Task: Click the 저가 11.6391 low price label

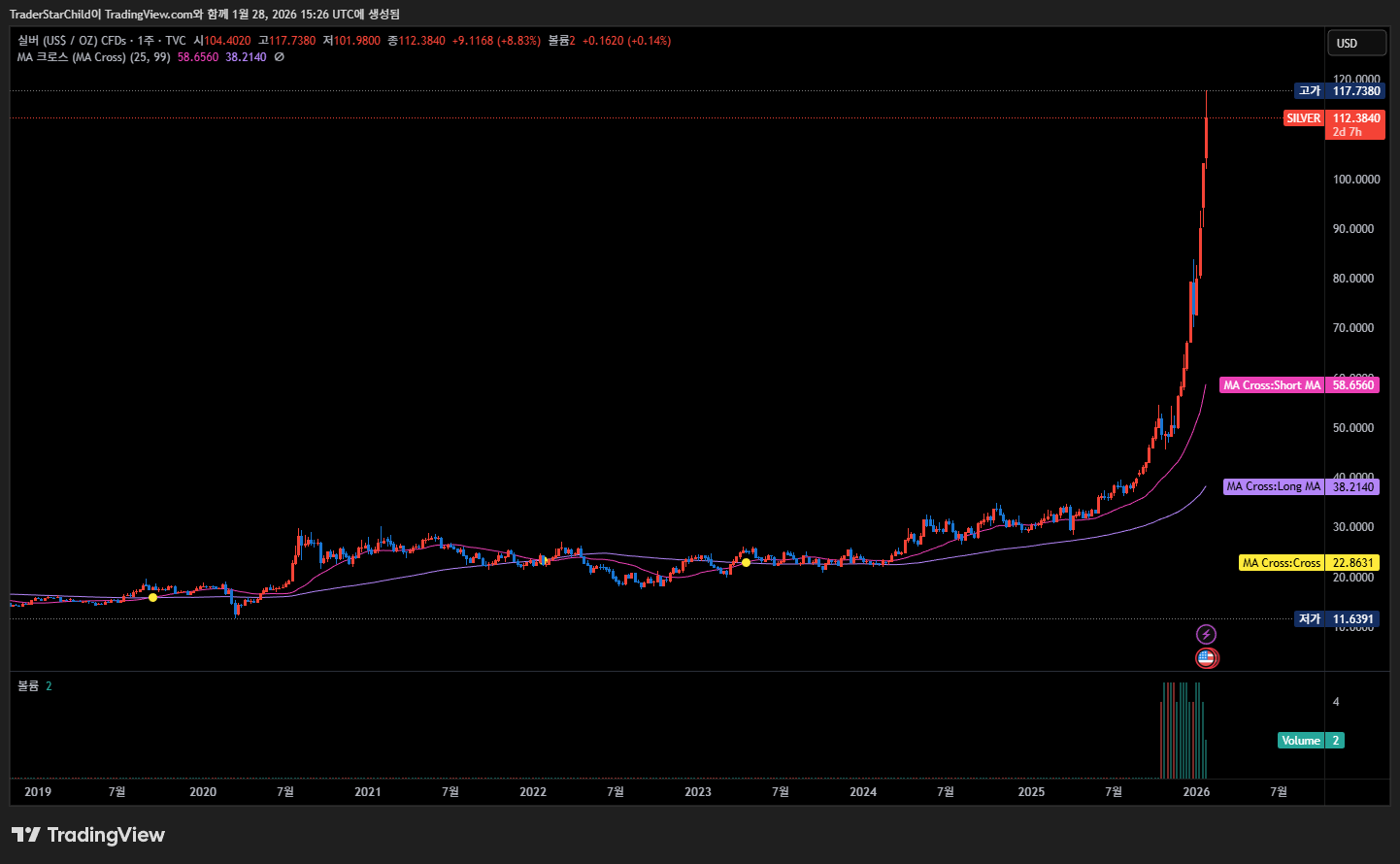Action: click(1338, 619)
